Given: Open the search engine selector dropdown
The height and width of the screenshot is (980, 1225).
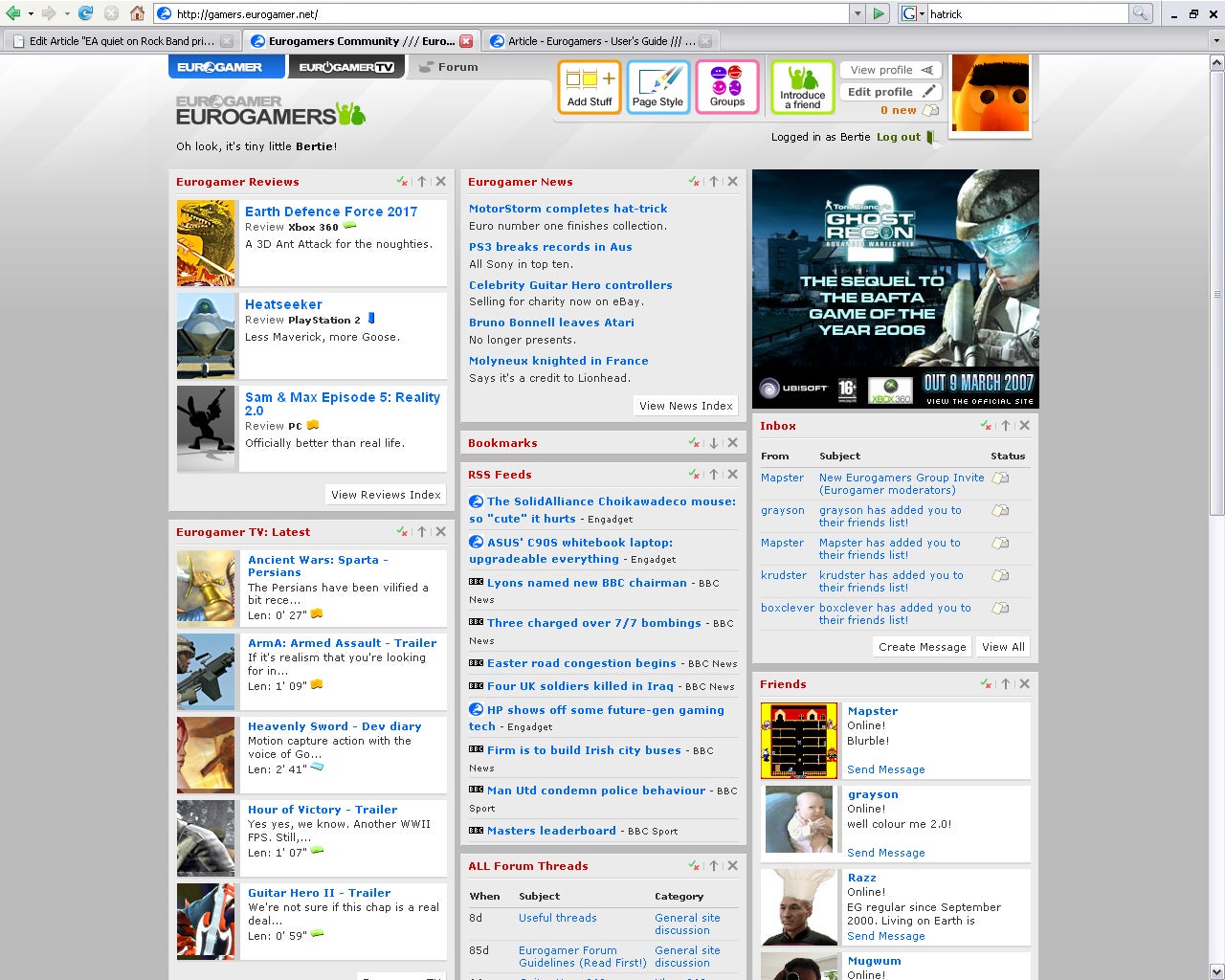Looking at the screenshot, I should point(922,13).
